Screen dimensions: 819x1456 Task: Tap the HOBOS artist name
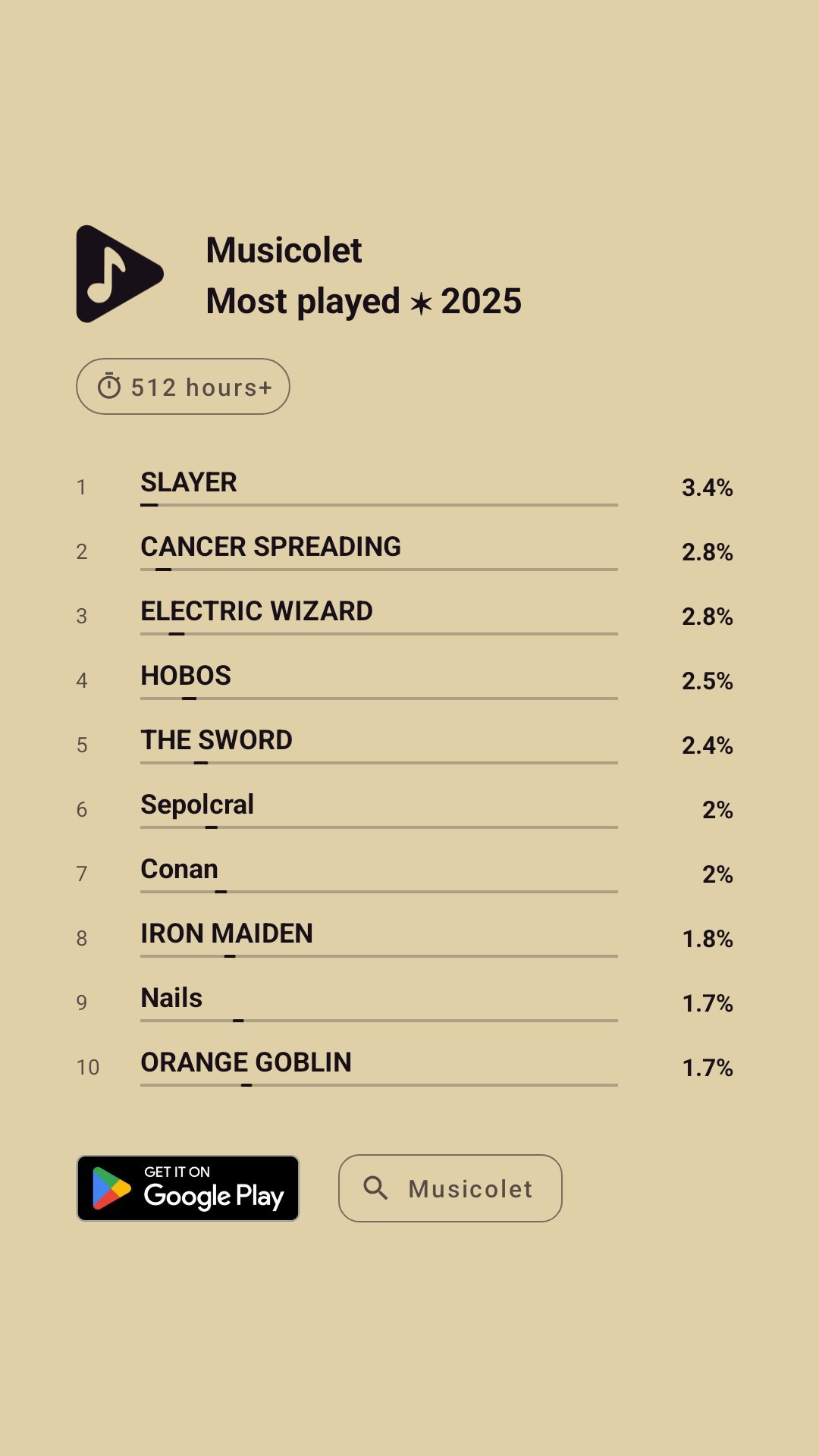click(186, 676)
